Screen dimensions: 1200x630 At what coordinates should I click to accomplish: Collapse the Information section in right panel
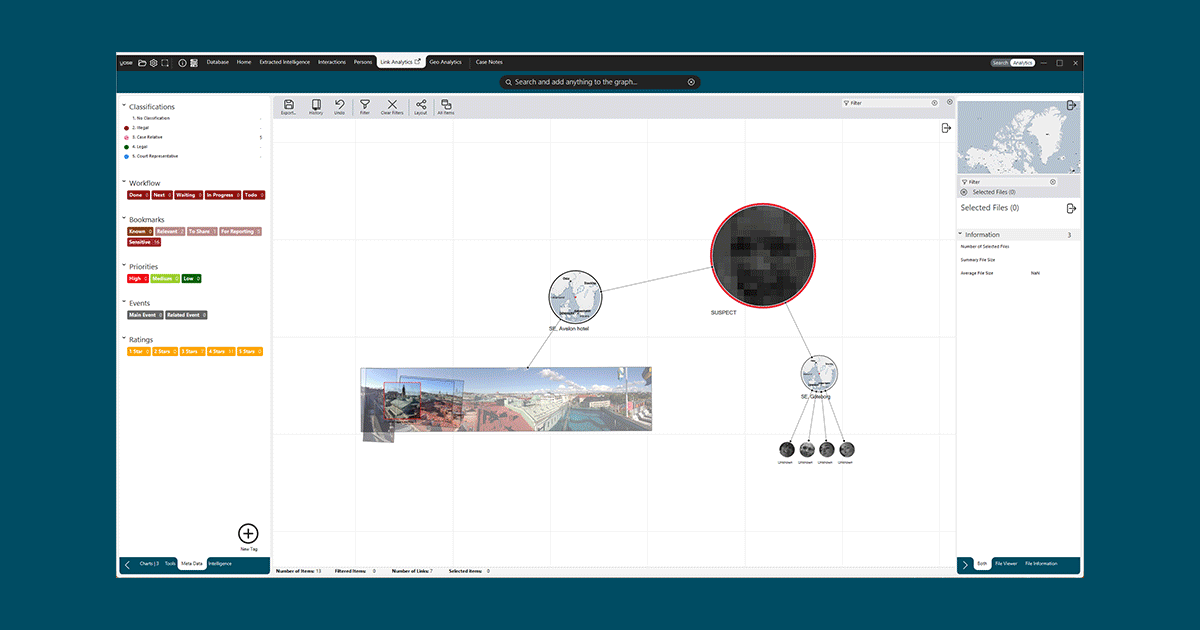[x=961, y=235]
